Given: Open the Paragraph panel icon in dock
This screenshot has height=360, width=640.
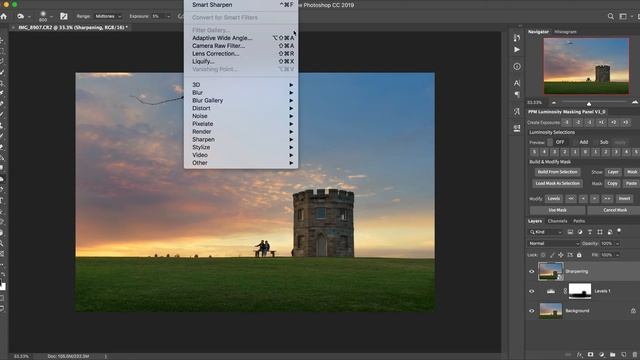Looking at the screenshot, I should coord(517,95).
